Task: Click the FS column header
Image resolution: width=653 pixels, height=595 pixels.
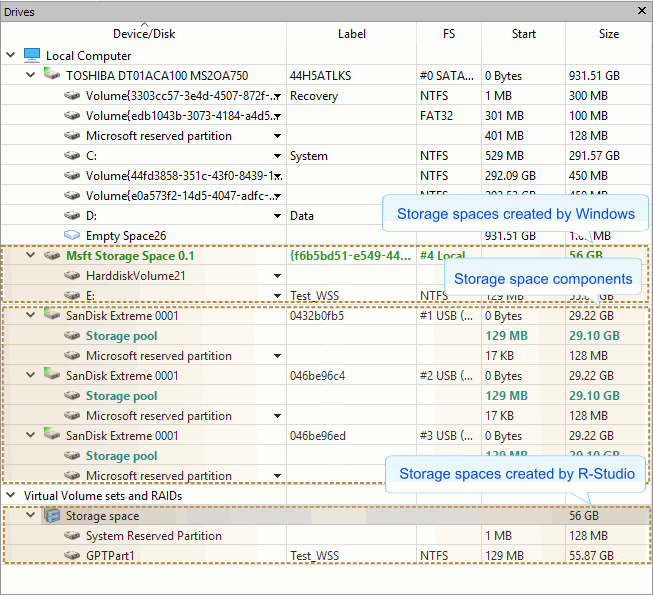Action: (x=449, y=34)
